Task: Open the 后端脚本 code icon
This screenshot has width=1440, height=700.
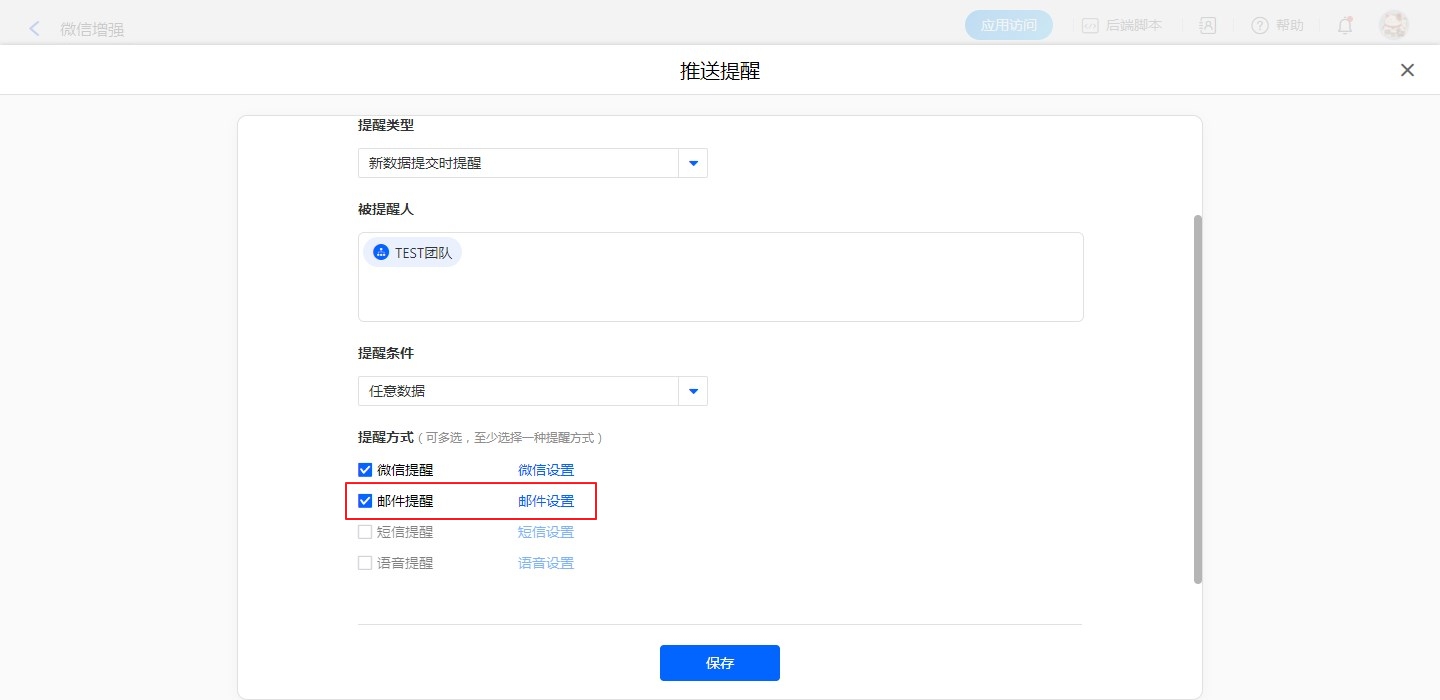Action: pyautogui.click(x=1090, y=26)
